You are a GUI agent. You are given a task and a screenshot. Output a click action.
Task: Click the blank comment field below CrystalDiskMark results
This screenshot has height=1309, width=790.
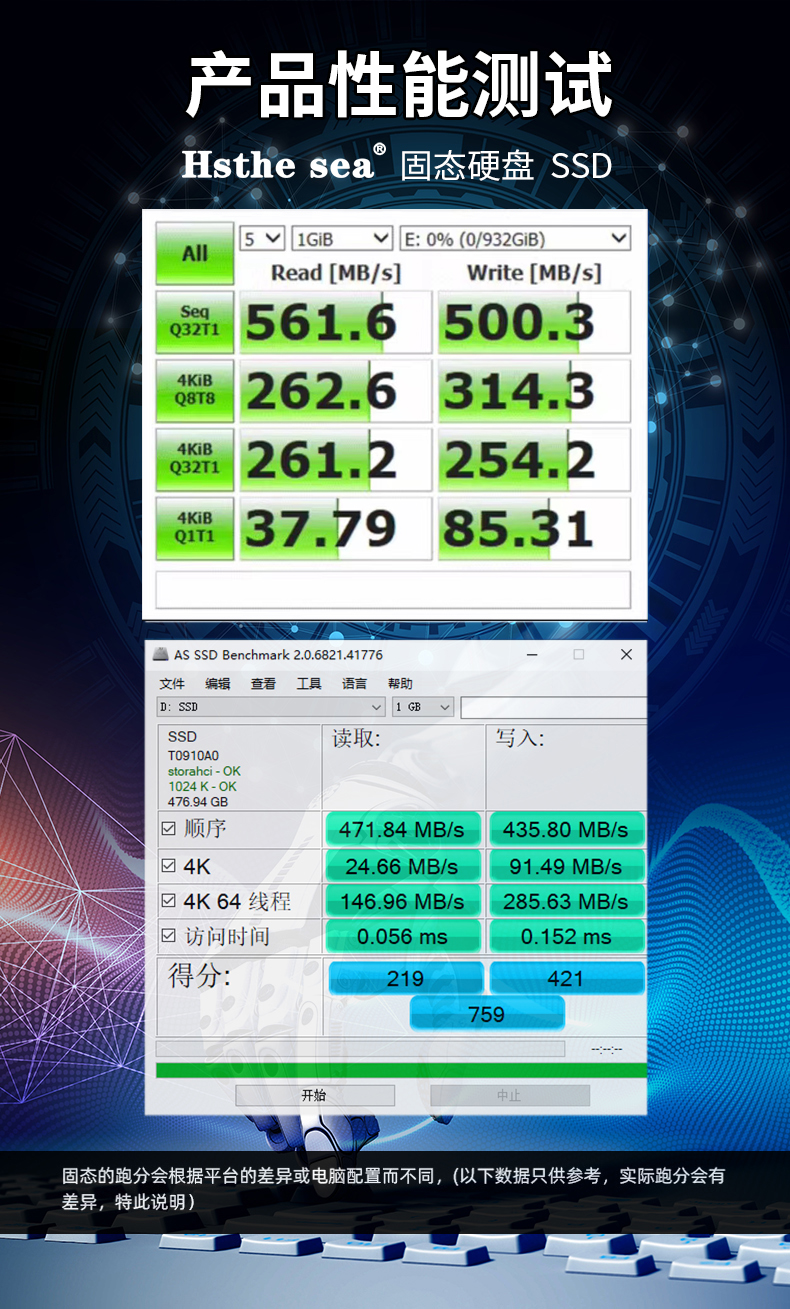tap(393, 589)
